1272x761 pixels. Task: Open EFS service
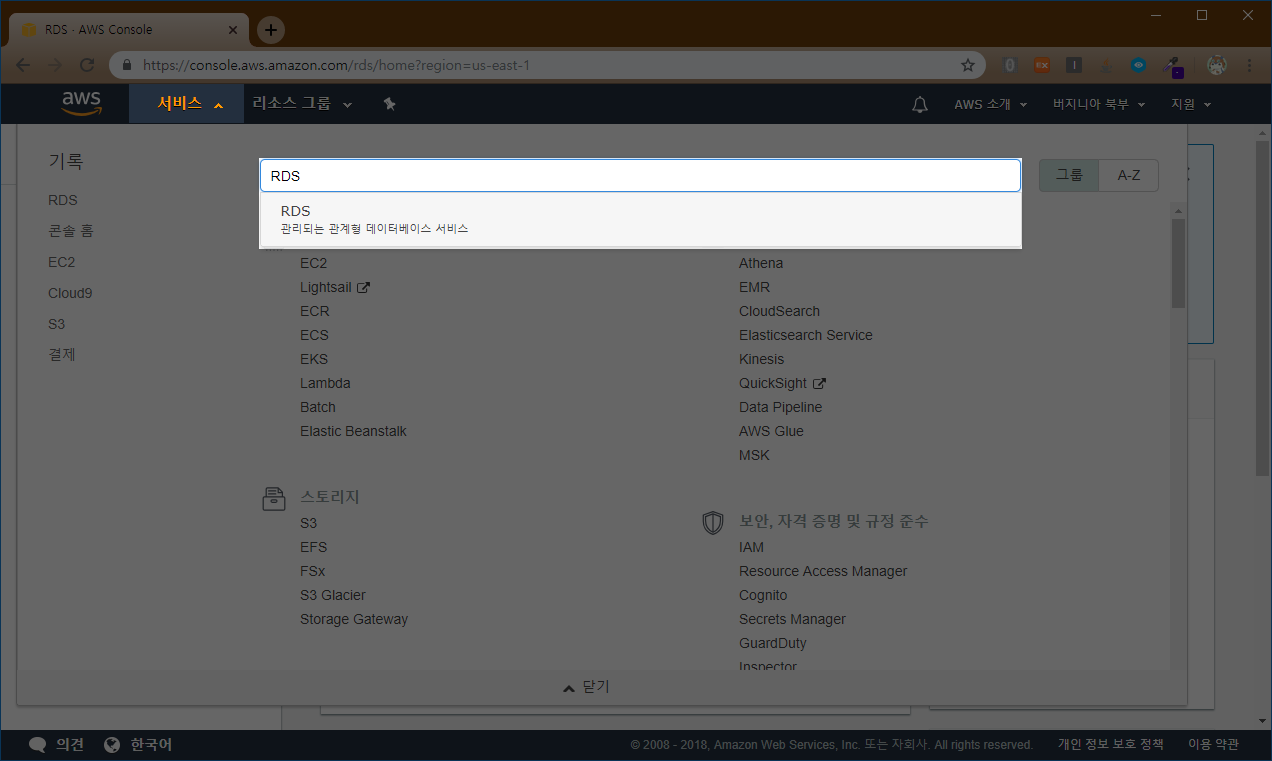coord(314,547)
